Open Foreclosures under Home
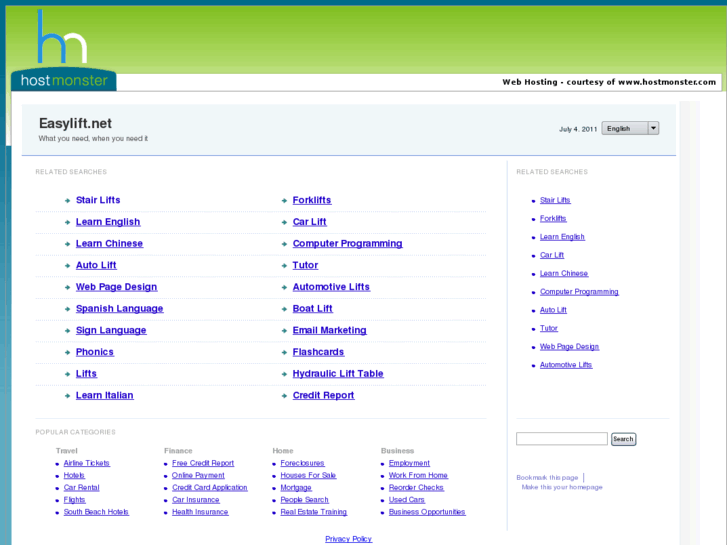The image size is (727, 545). click(302, 463)
